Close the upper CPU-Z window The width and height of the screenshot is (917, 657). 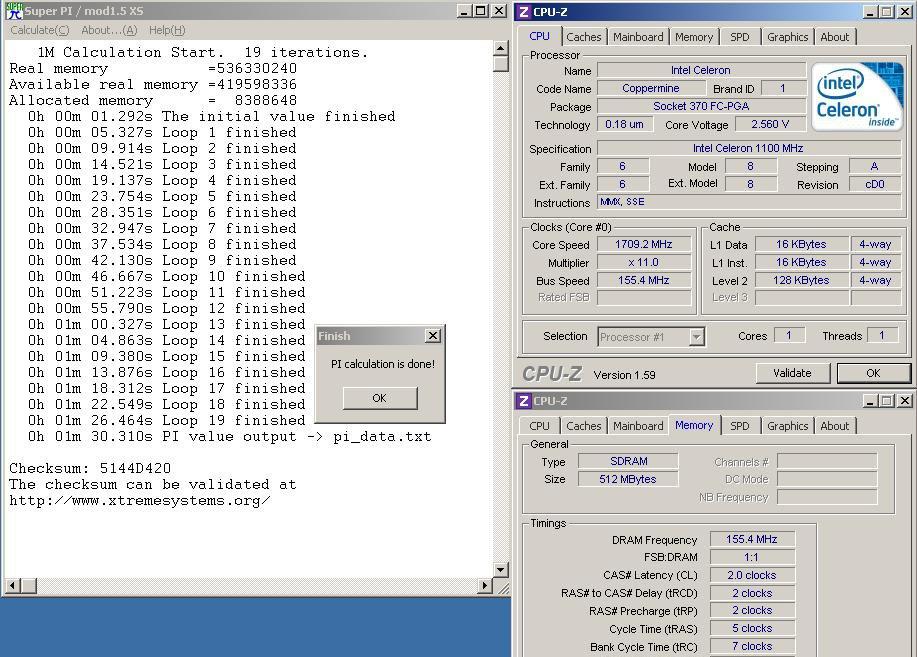click(x=904, y=12)
